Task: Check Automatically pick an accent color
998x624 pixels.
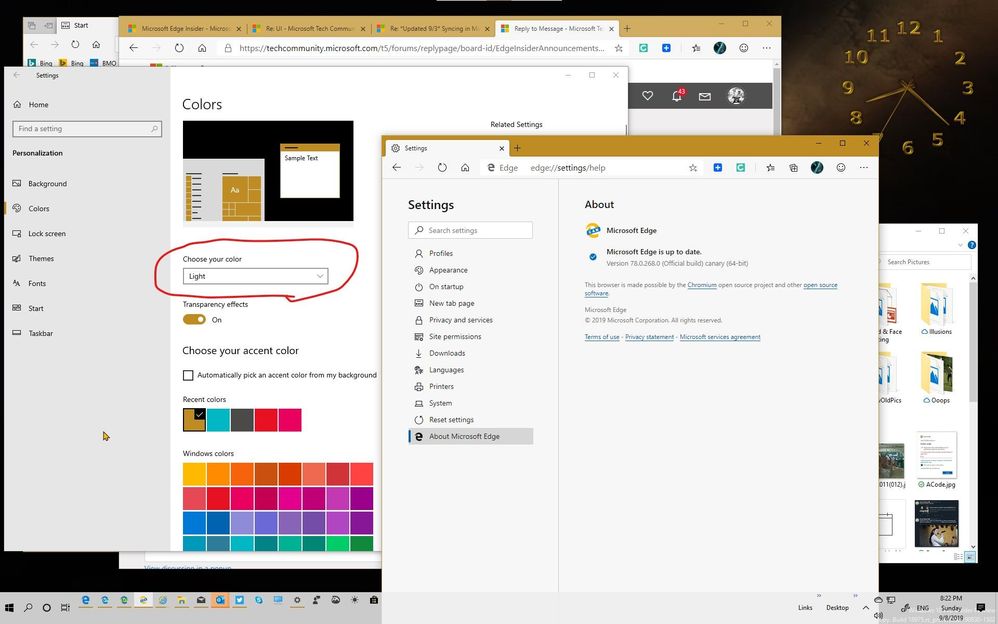Action: pos(188,375)
